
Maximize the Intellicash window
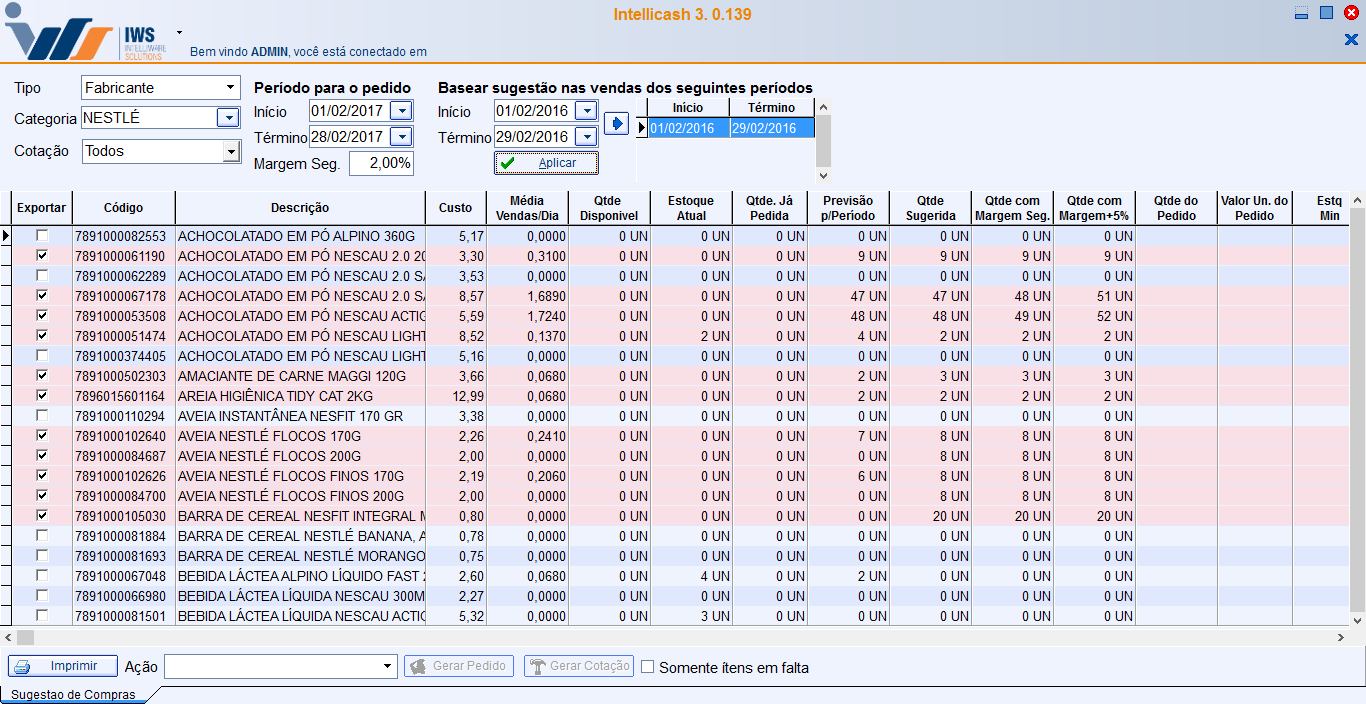1326,13
